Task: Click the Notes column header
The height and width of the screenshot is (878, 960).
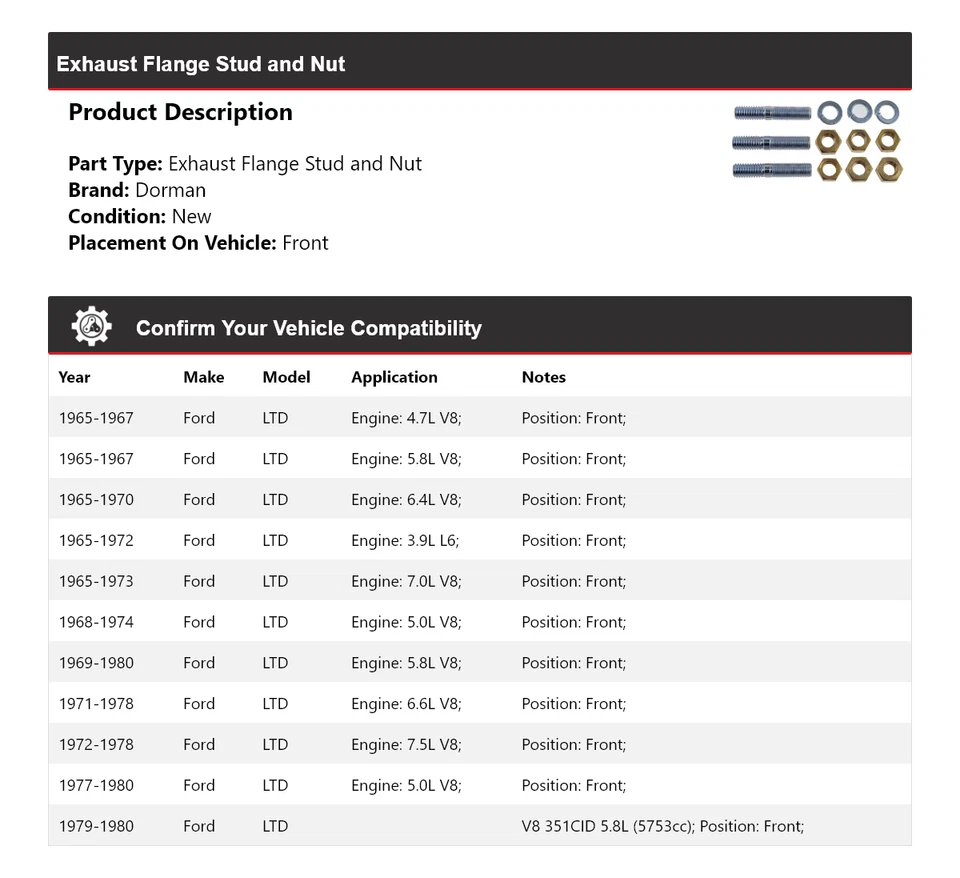Action: (543, 377)
